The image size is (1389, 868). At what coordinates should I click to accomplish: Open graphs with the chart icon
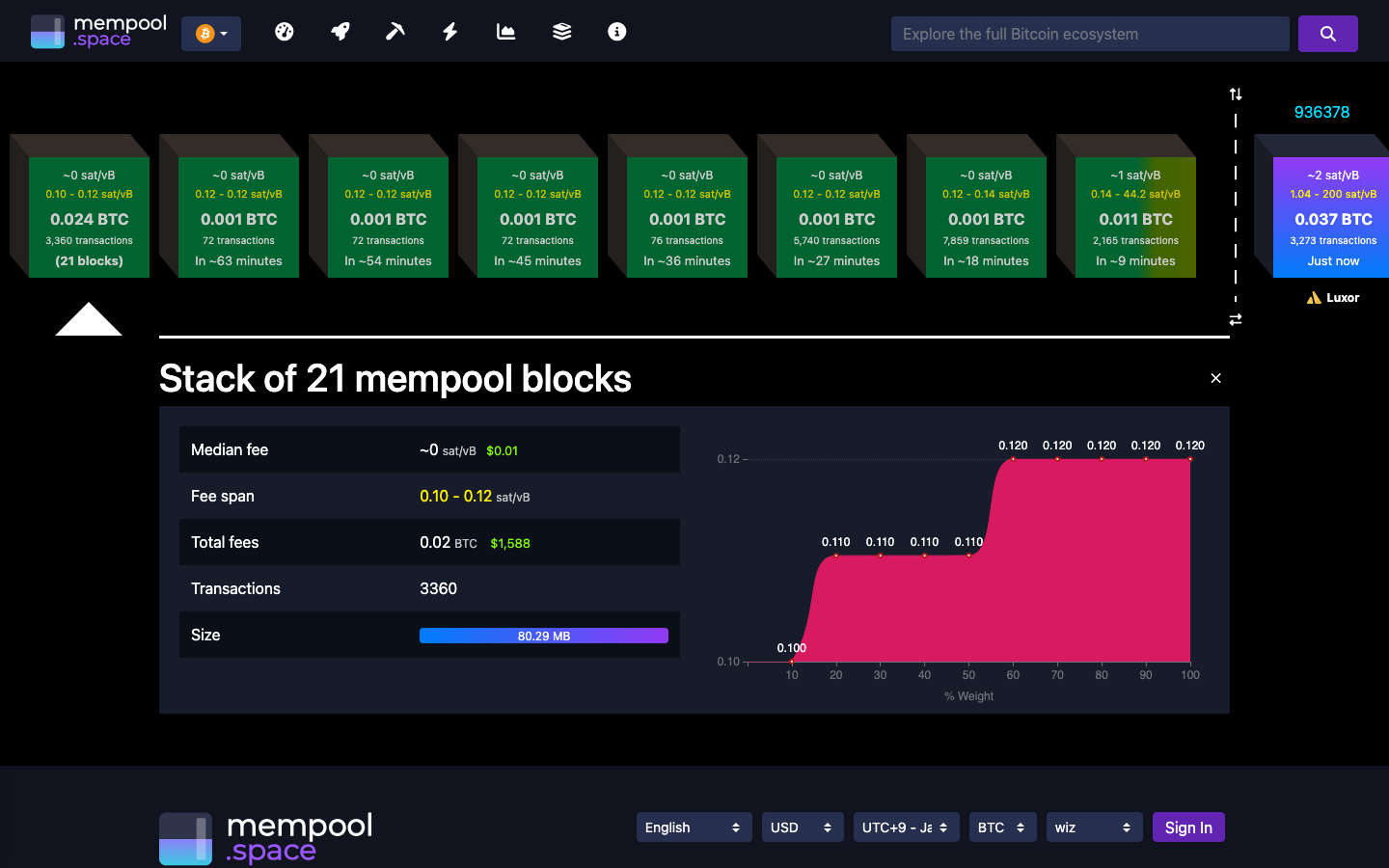click(505, 32)
